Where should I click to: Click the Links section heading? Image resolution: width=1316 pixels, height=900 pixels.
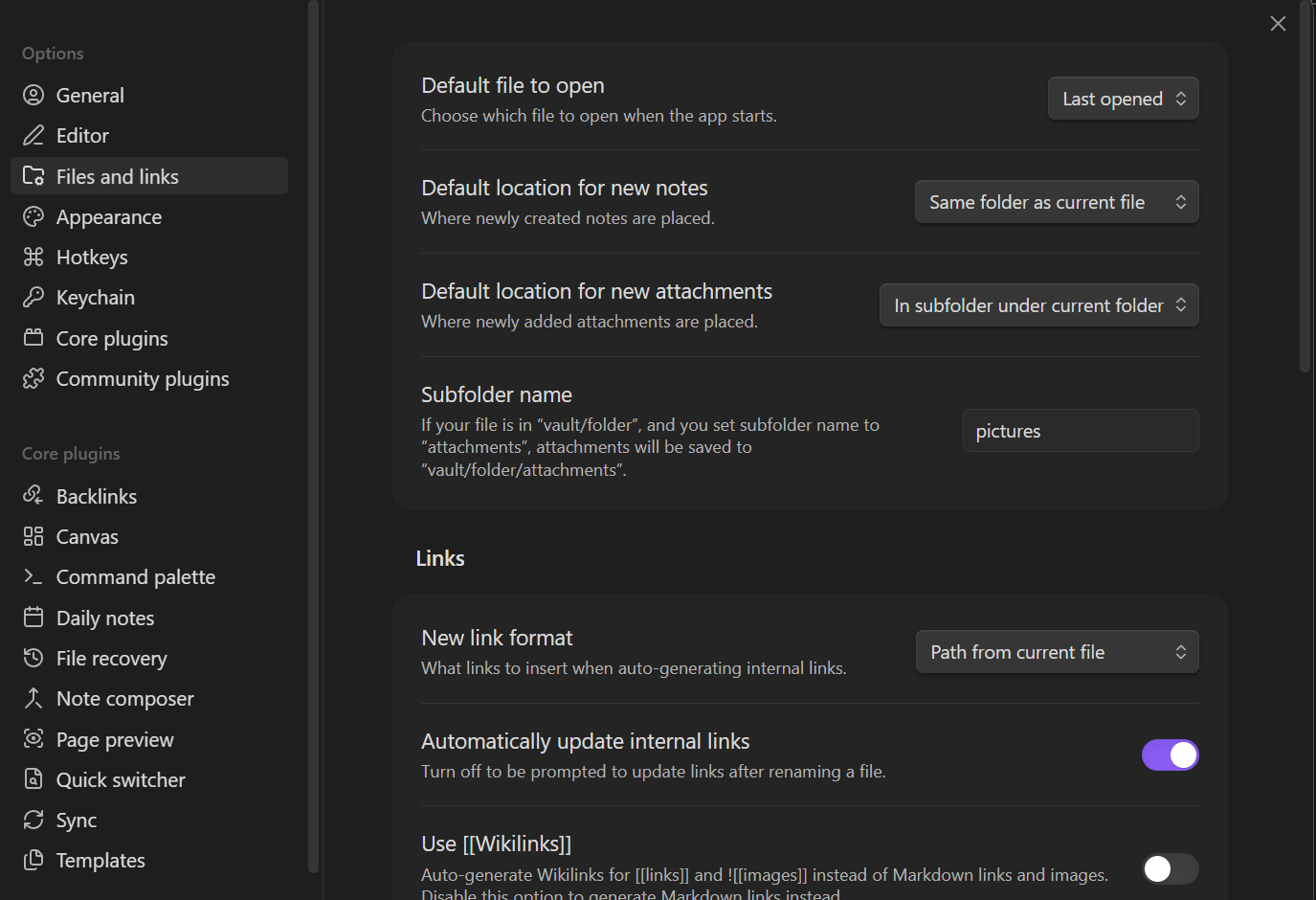tap(440, 558)
